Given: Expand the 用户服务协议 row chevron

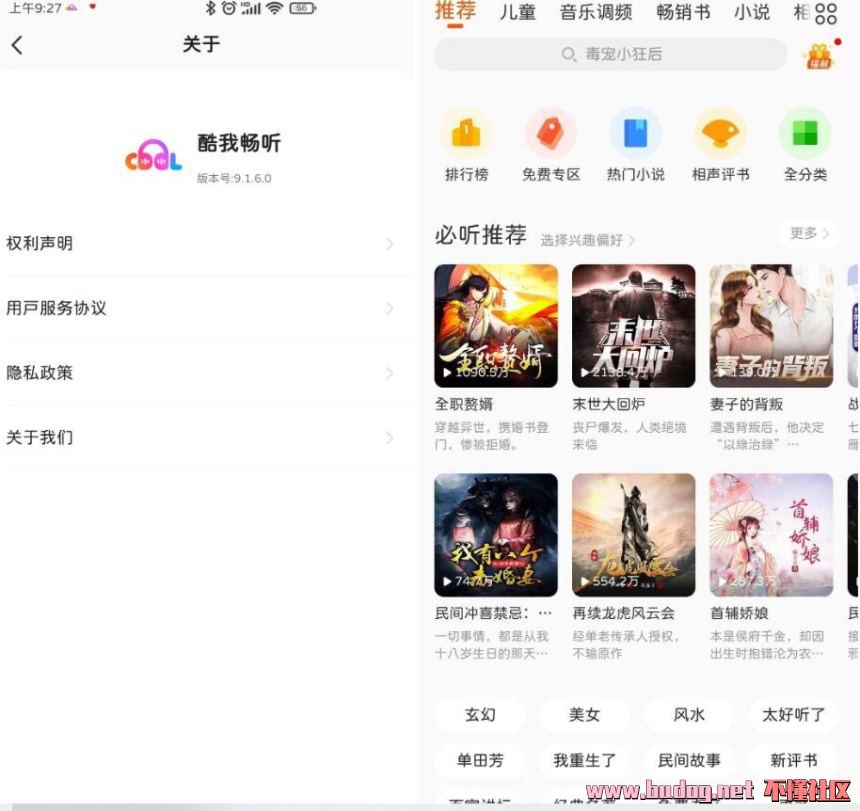Looking at the screenshot, I should coord(389,309).
